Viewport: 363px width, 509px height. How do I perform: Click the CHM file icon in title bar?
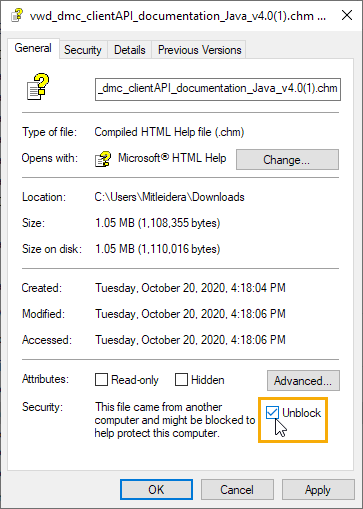tap(17, 15)
